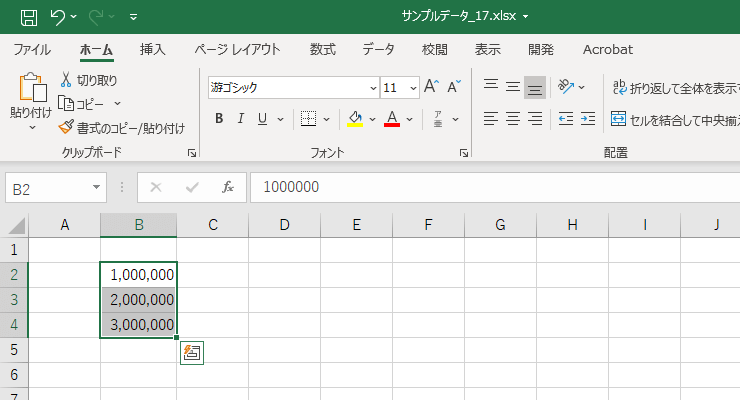
Task: Click the increase indent icon
Action: [588, 119]
